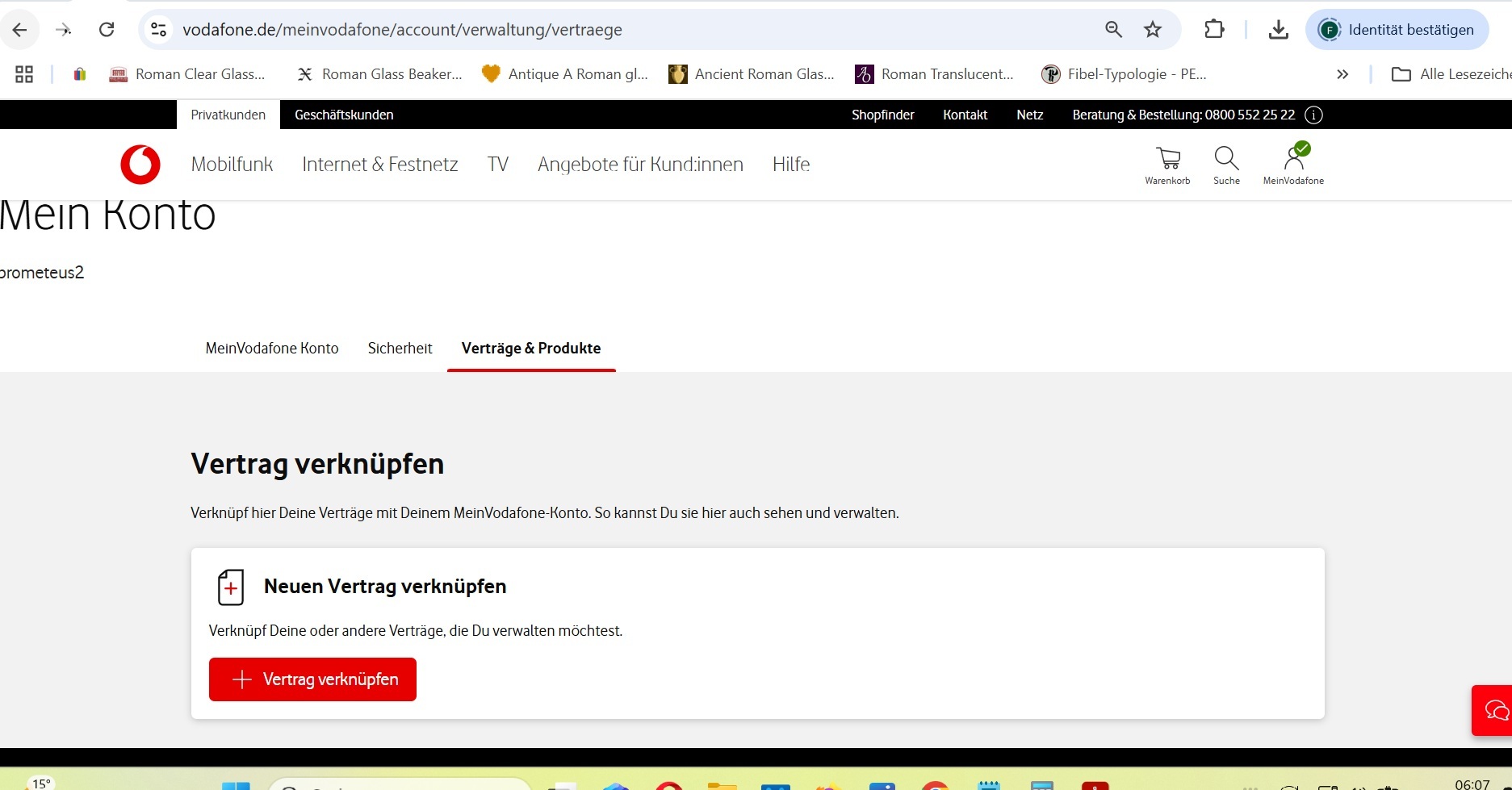Open the Shopfinder link

pyautogui.click(x=882, y=115)
